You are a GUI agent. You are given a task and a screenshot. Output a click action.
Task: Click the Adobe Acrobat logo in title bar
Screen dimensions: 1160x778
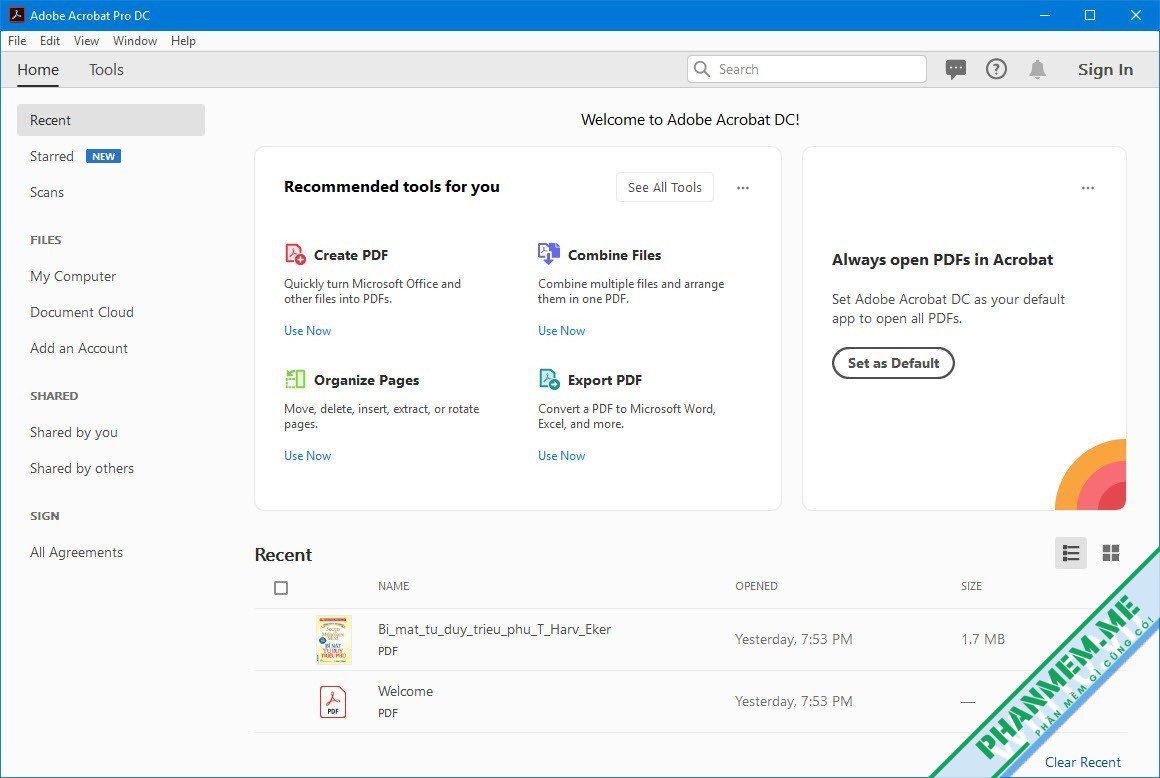click(x=16, y=15)
